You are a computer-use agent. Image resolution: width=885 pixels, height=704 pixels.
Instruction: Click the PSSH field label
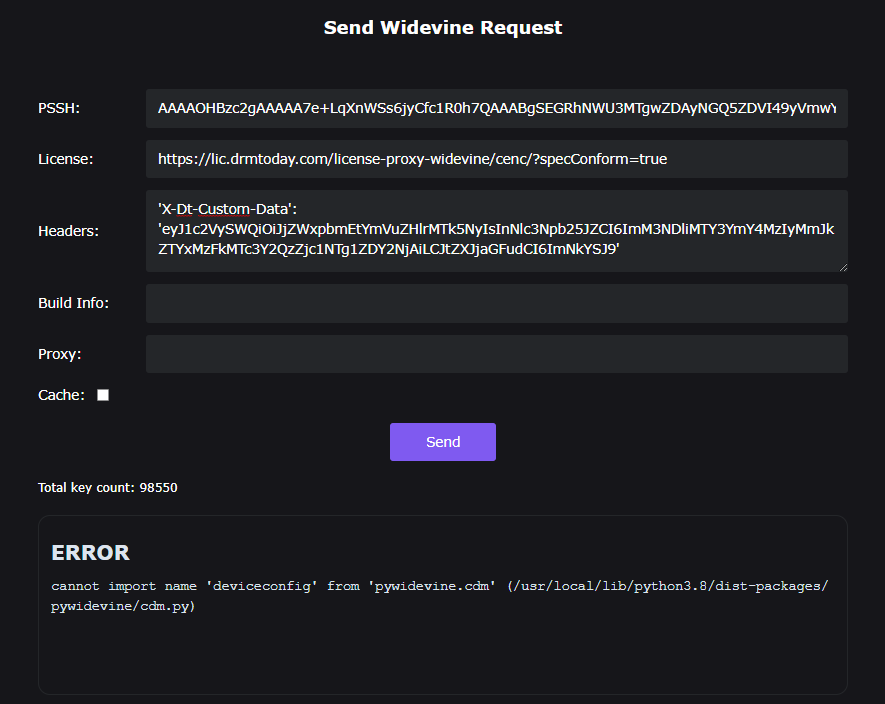click(x=59, y=108)
